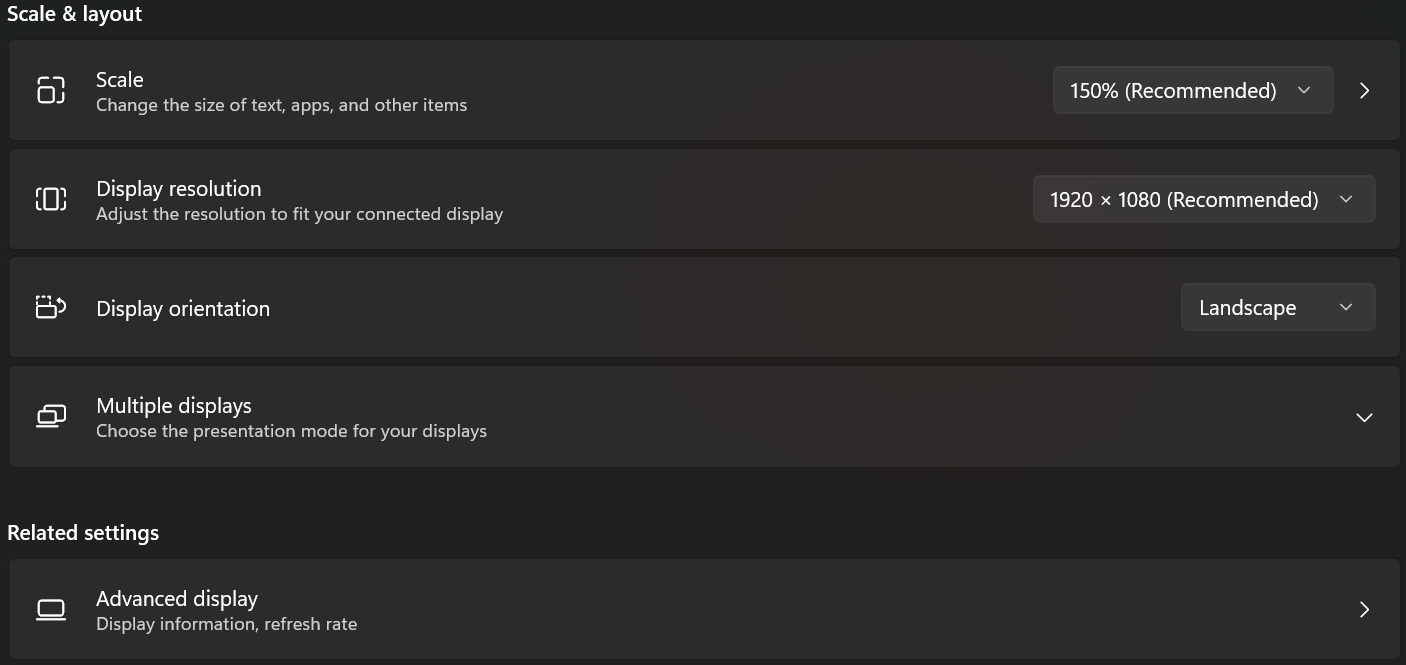Open the scale percentage dropdown
The height and width of the screenshot is (665, 1406).
click(1192, 90)
